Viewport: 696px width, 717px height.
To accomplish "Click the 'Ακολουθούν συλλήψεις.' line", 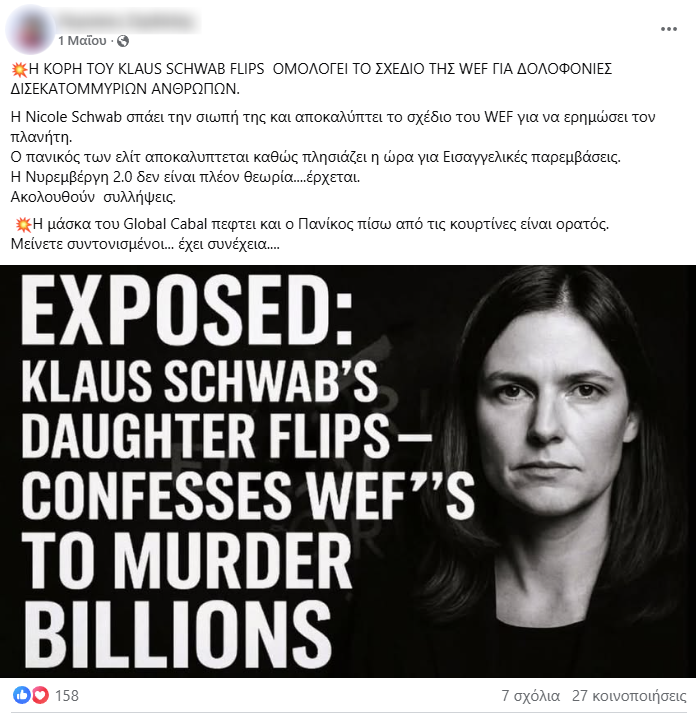I will 93,198.
